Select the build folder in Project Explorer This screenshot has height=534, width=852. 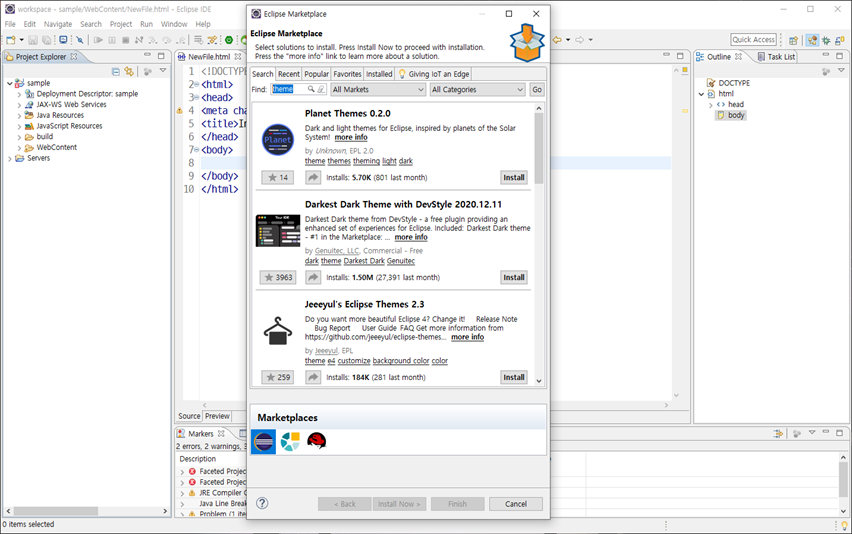click(45, 136)
